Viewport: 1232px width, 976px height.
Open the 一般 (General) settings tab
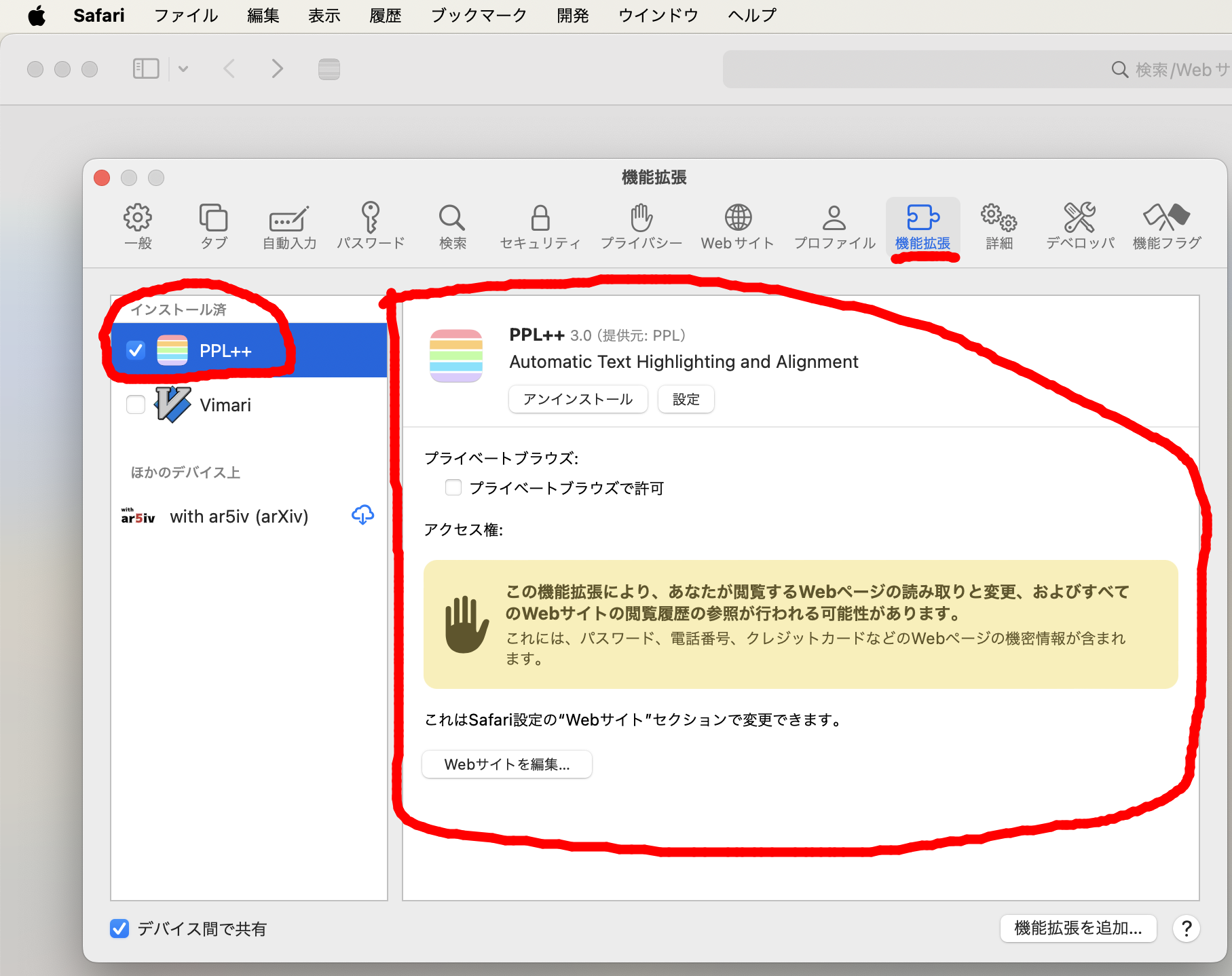pyautogui.click(x=138, y=227)
